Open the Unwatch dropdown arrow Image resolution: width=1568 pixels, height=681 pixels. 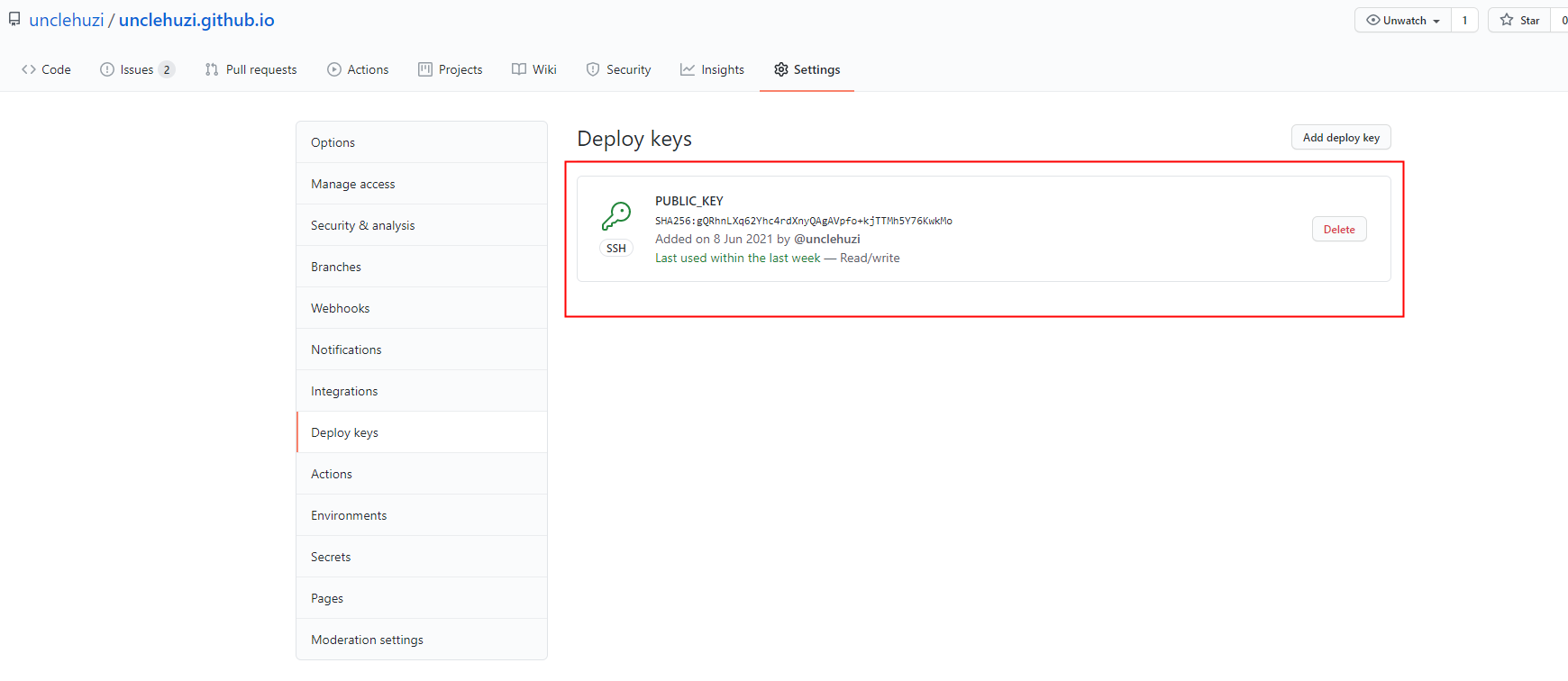(x=1436, y=21)
